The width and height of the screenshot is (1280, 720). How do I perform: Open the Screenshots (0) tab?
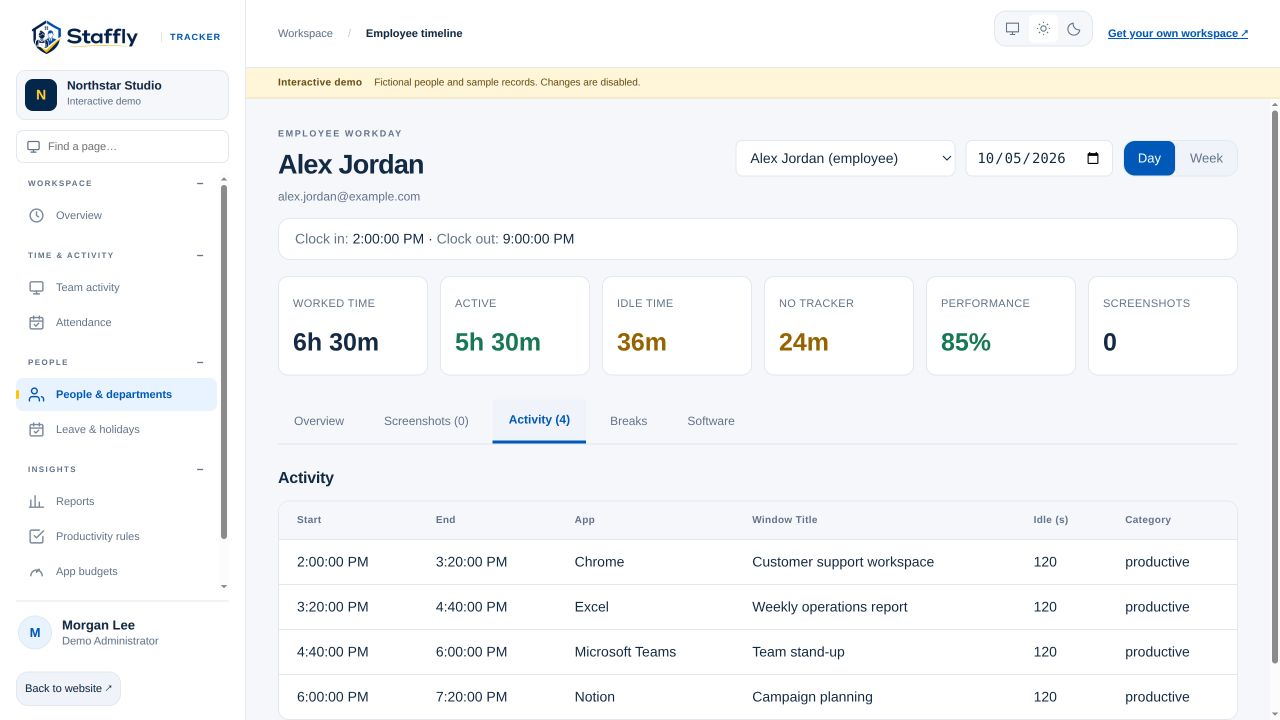426,421
